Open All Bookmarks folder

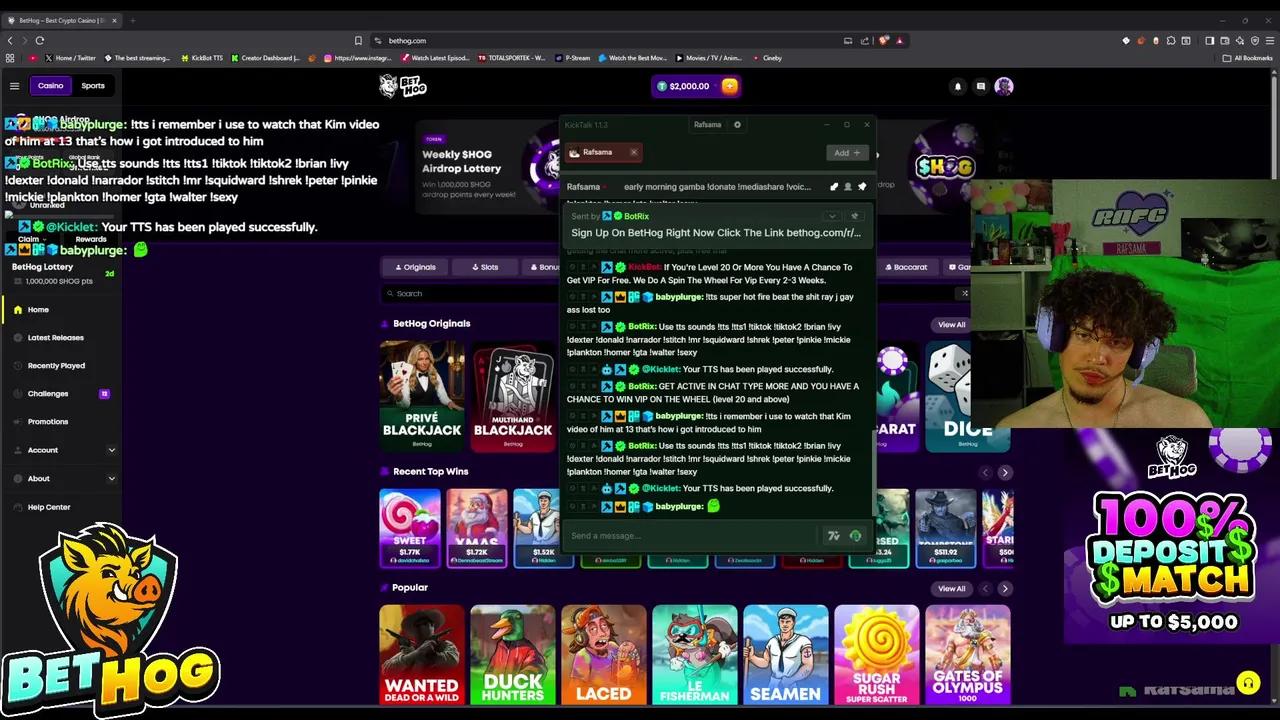click(1247, 58)
